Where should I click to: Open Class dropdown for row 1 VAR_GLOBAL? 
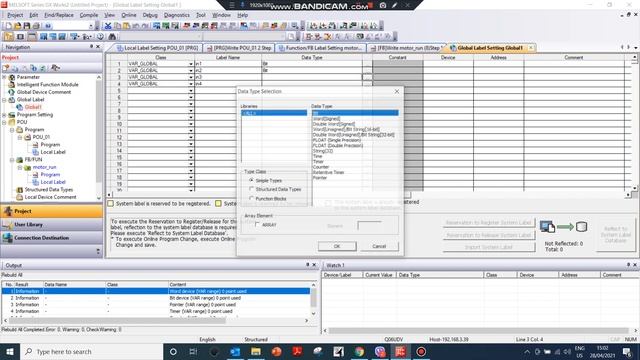[191, 64]
